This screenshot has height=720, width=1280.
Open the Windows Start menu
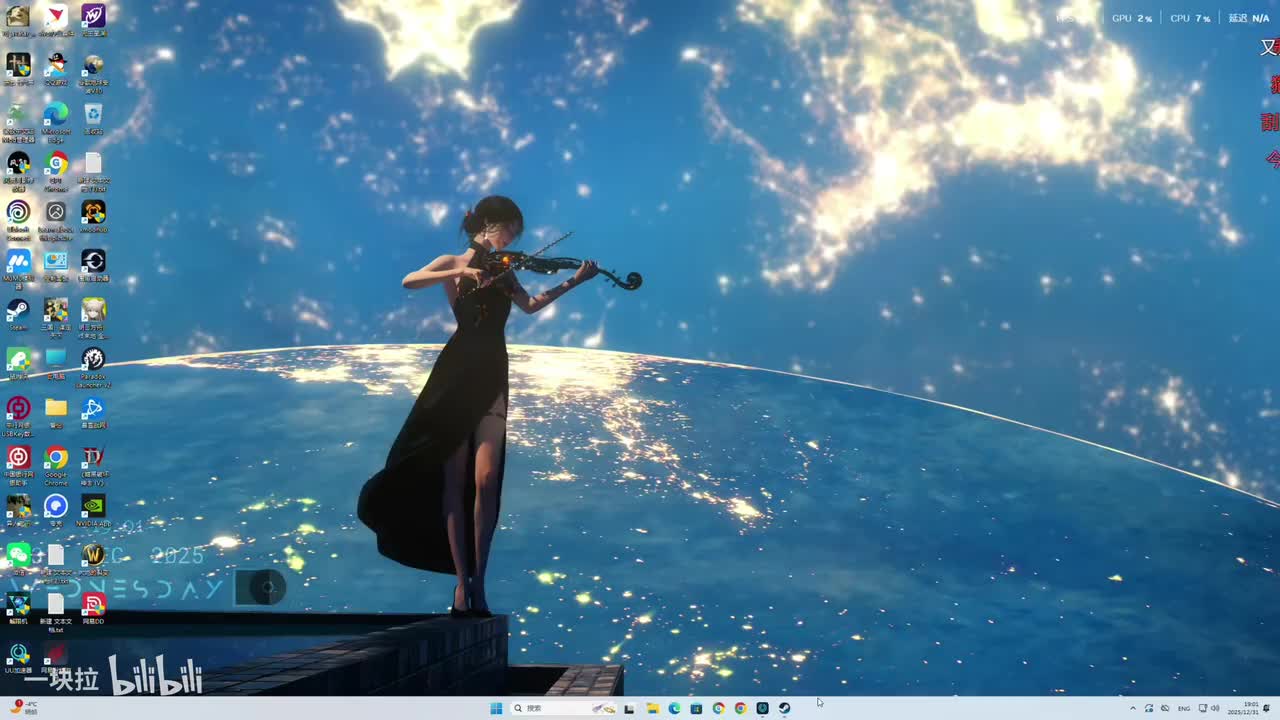pos(496,708)
